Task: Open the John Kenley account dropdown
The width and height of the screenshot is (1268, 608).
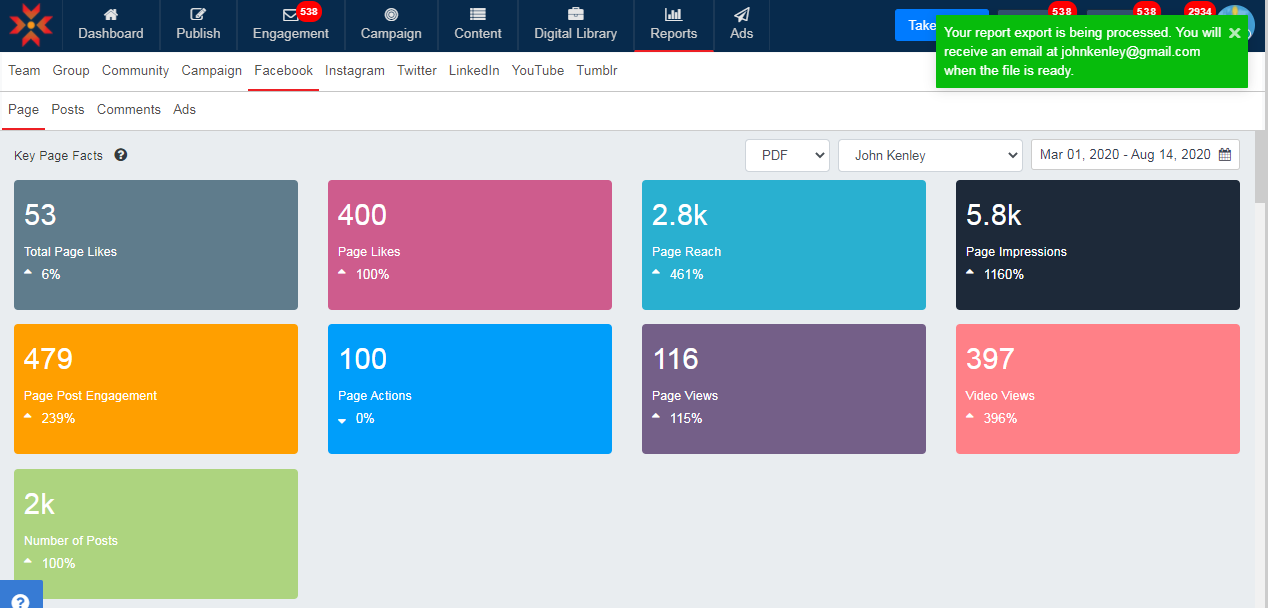Action: coord(930,155)
